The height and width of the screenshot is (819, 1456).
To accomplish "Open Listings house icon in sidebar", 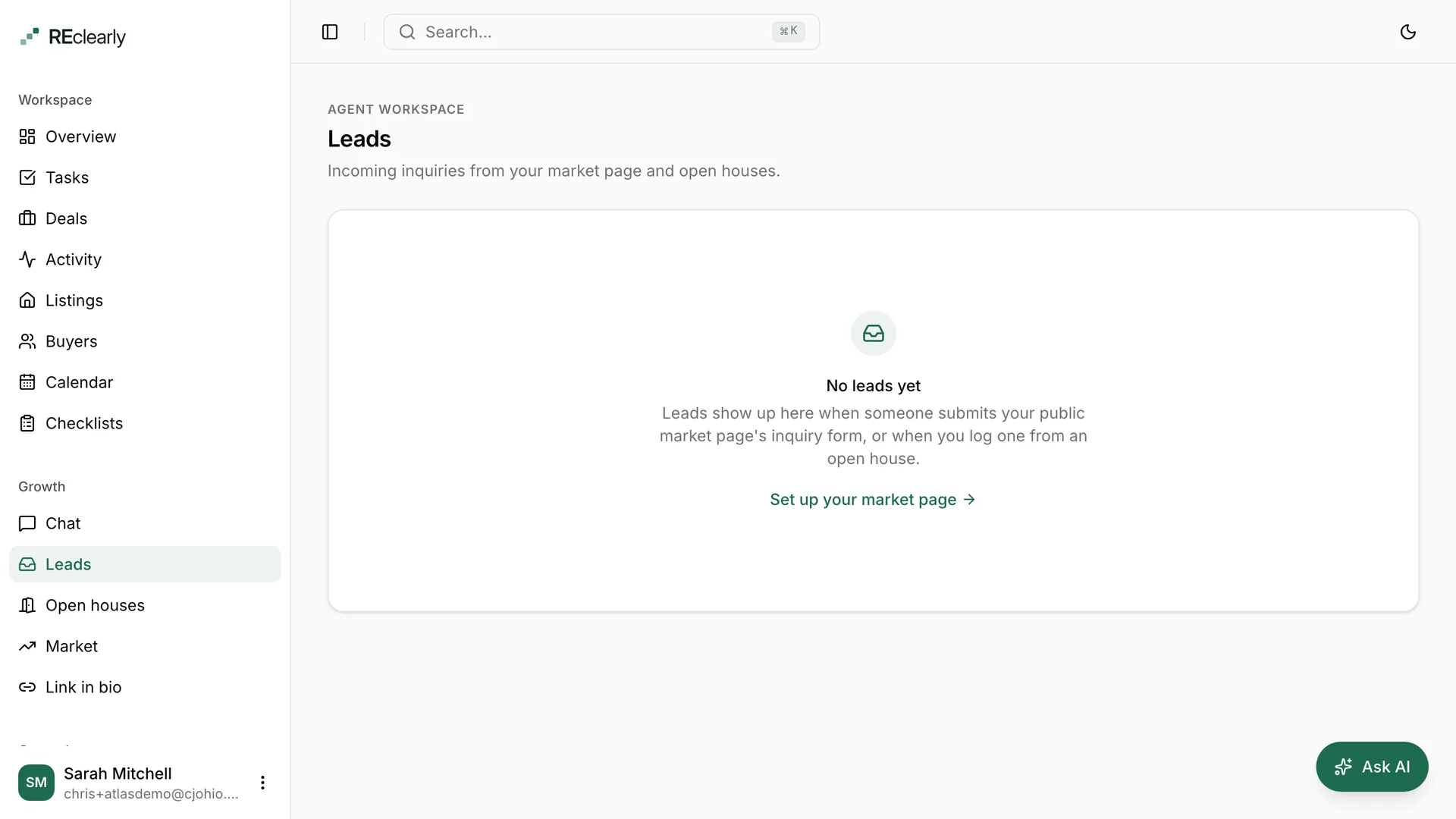I will point(27,300).
